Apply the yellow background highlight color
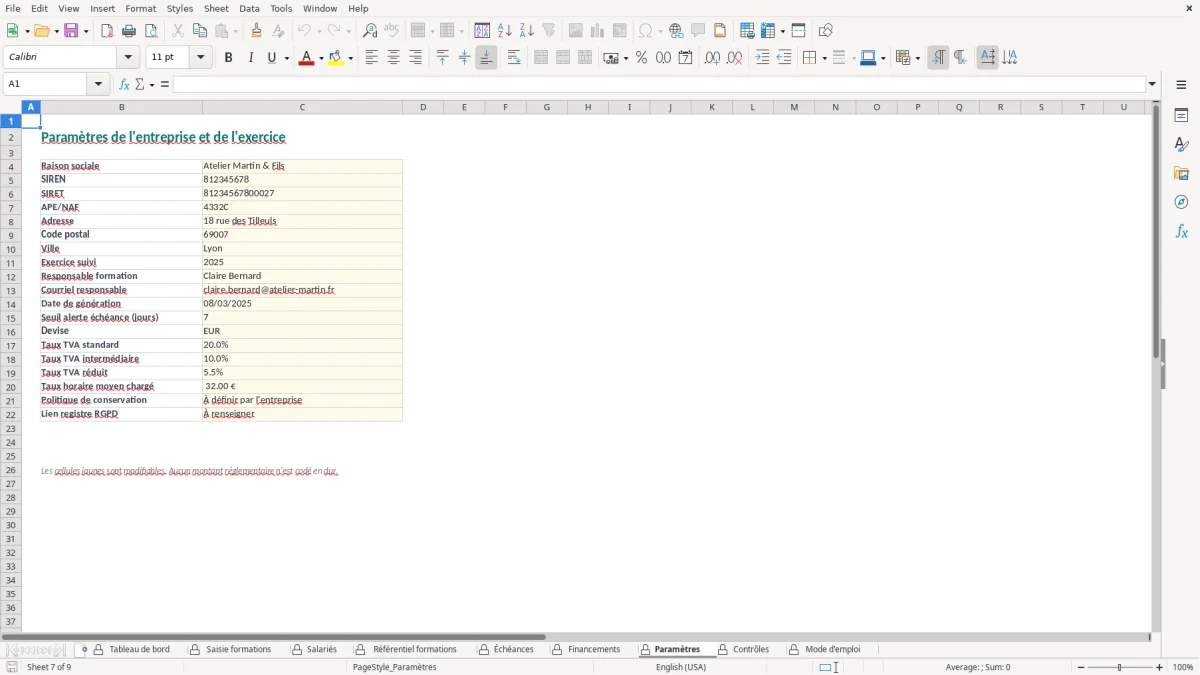Image resolution: width=1200 pixels, height=675 pixels. 335,58
